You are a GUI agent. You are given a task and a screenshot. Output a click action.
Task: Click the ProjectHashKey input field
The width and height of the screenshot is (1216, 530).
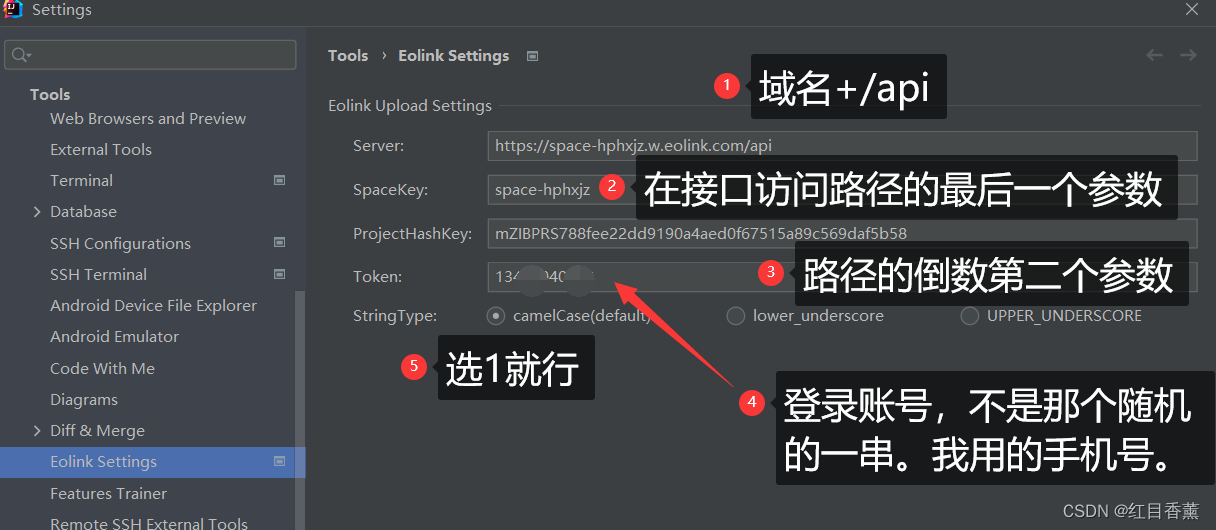click(x=842, y=233)
